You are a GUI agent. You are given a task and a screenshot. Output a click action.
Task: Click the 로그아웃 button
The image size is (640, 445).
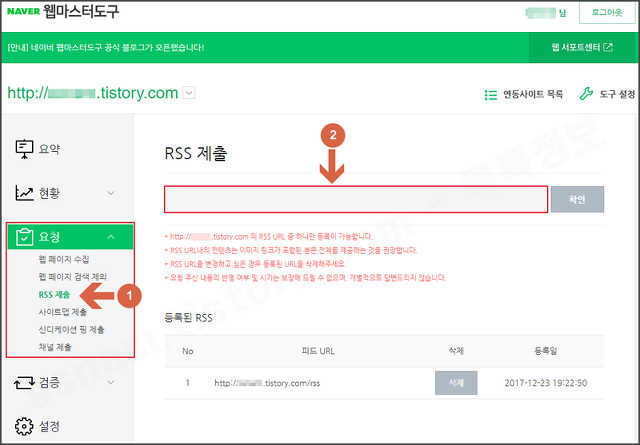(607, 13)
